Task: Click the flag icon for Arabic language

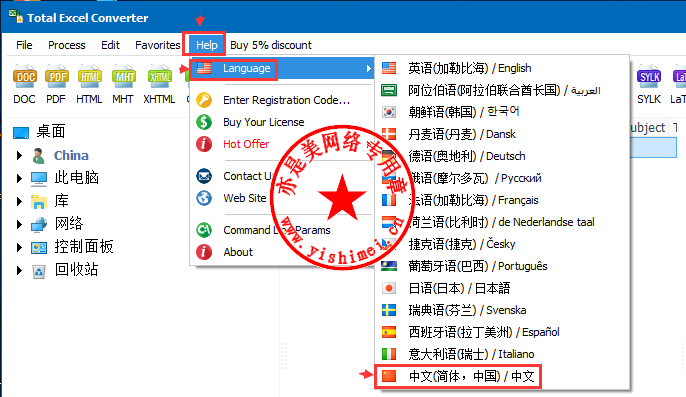Action: pyautogui.click(x=388, y=90)
